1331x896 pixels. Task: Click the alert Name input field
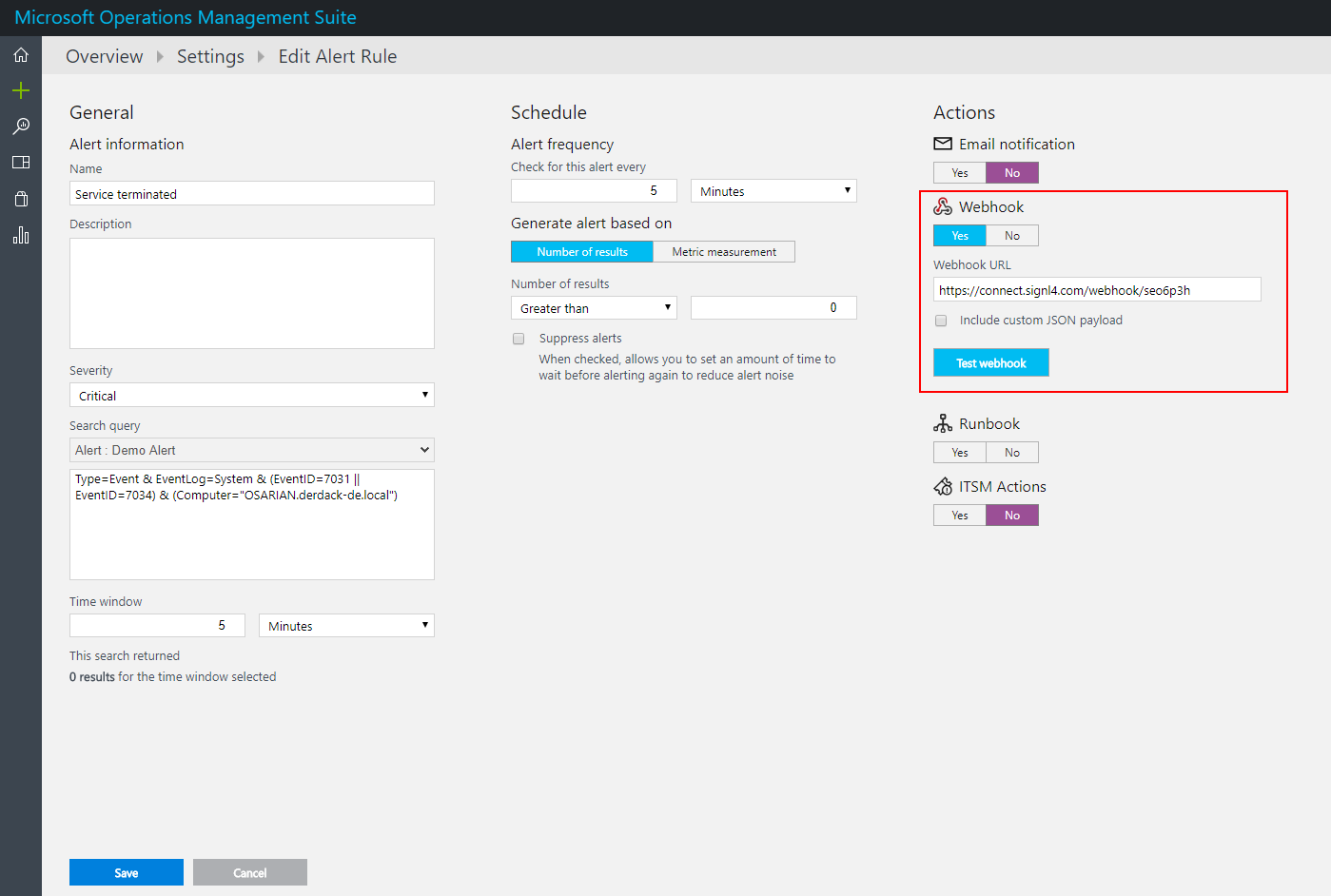(x=252, y=193)
